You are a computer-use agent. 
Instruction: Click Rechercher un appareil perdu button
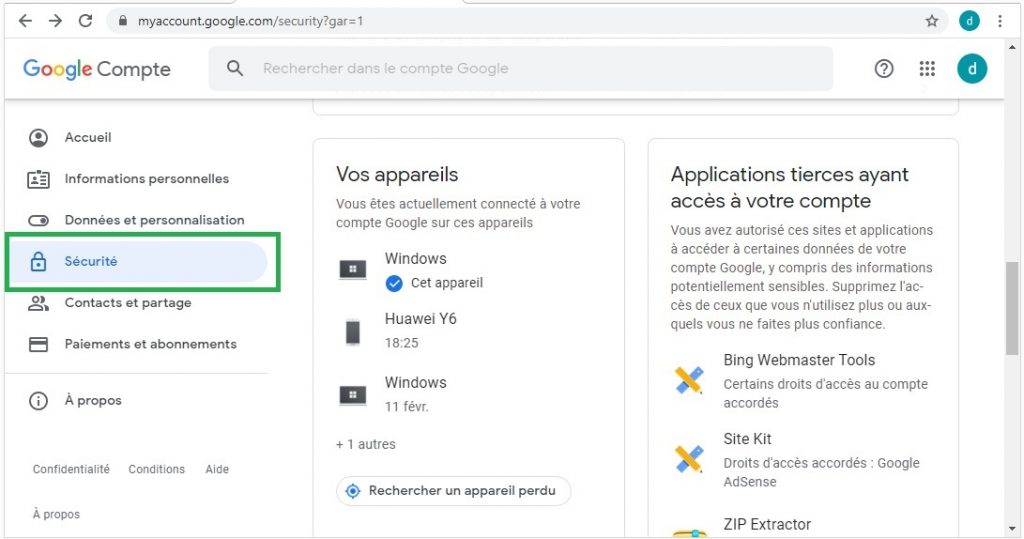click(x=453, y=491)
